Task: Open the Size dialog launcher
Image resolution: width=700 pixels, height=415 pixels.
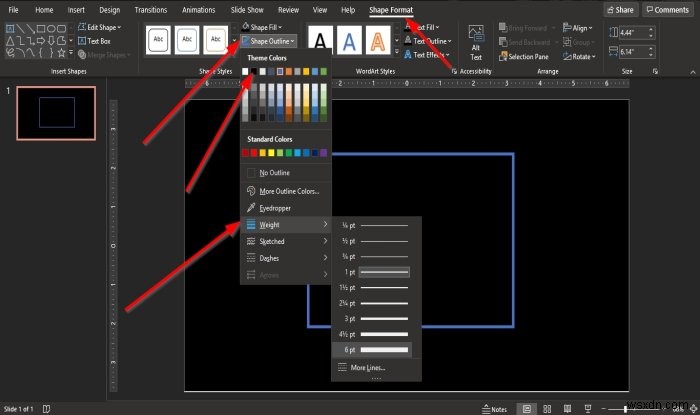Action: coord(655,71)
